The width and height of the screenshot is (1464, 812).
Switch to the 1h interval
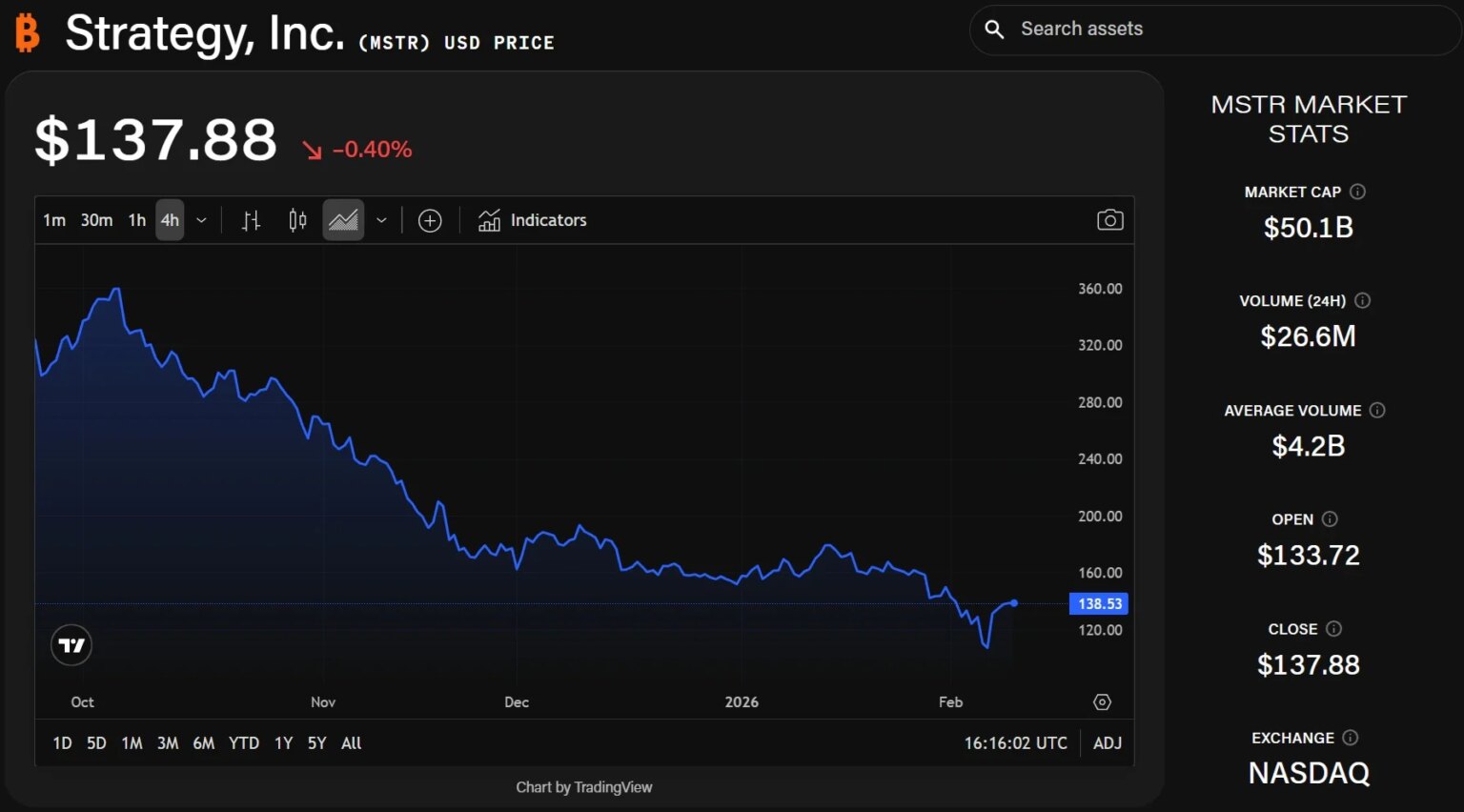(x=137, y=220)
